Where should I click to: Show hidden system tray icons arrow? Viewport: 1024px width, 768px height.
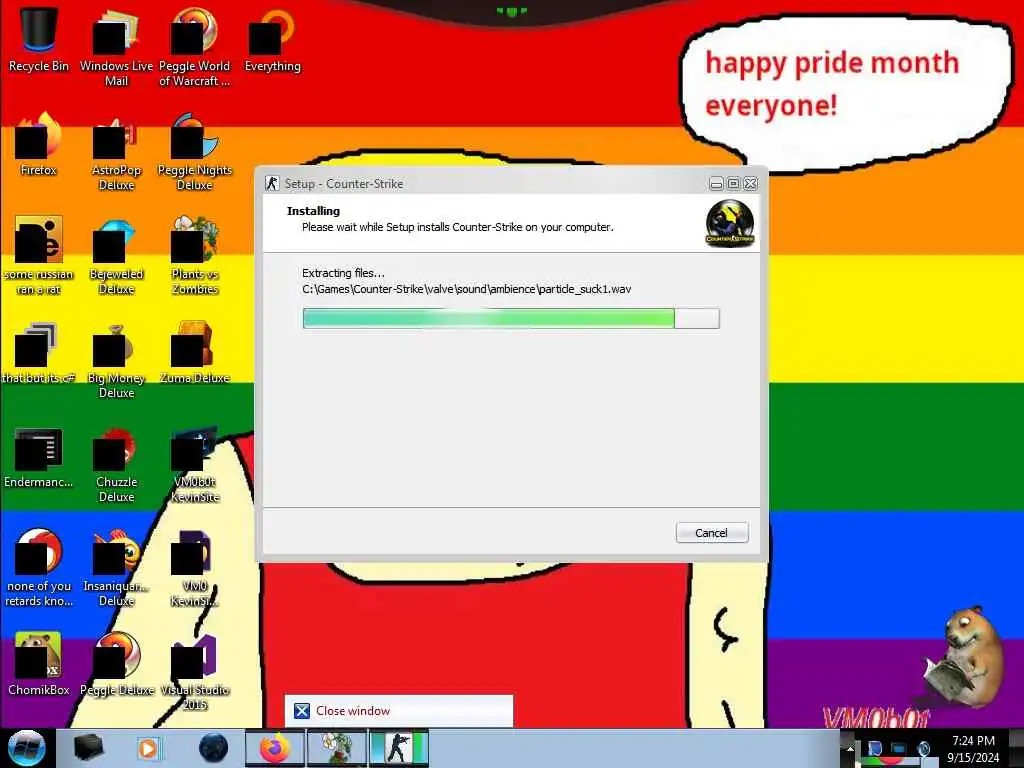[850, 749]
